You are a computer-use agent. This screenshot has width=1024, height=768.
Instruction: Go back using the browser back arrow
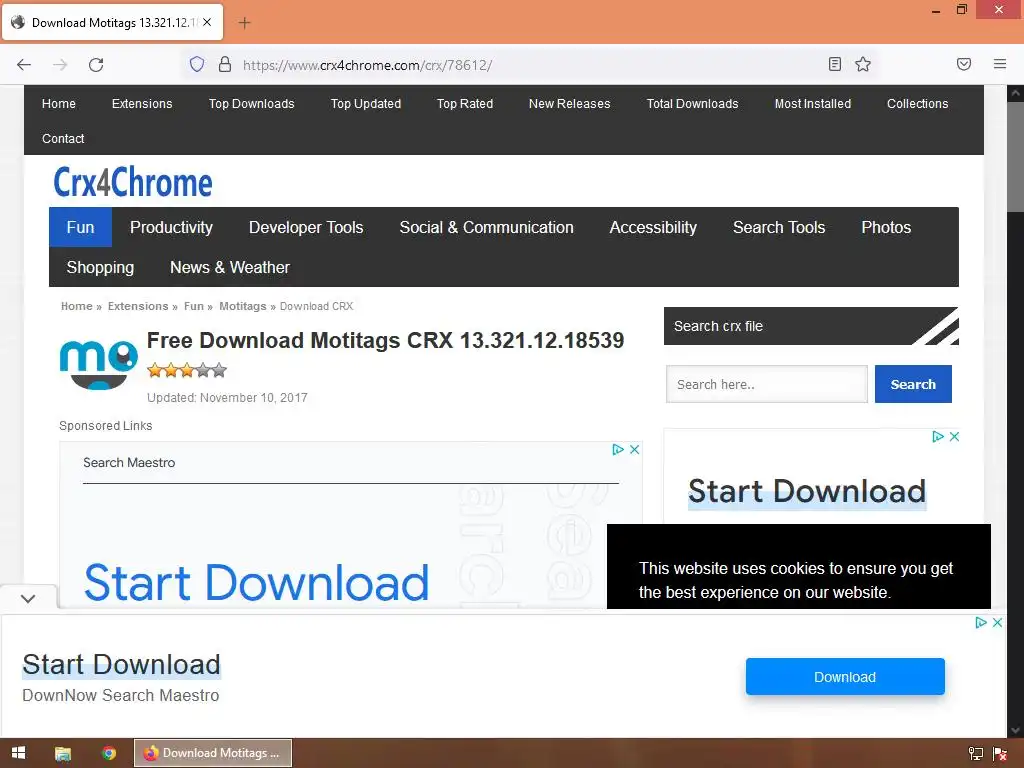[x=24, y=65]
